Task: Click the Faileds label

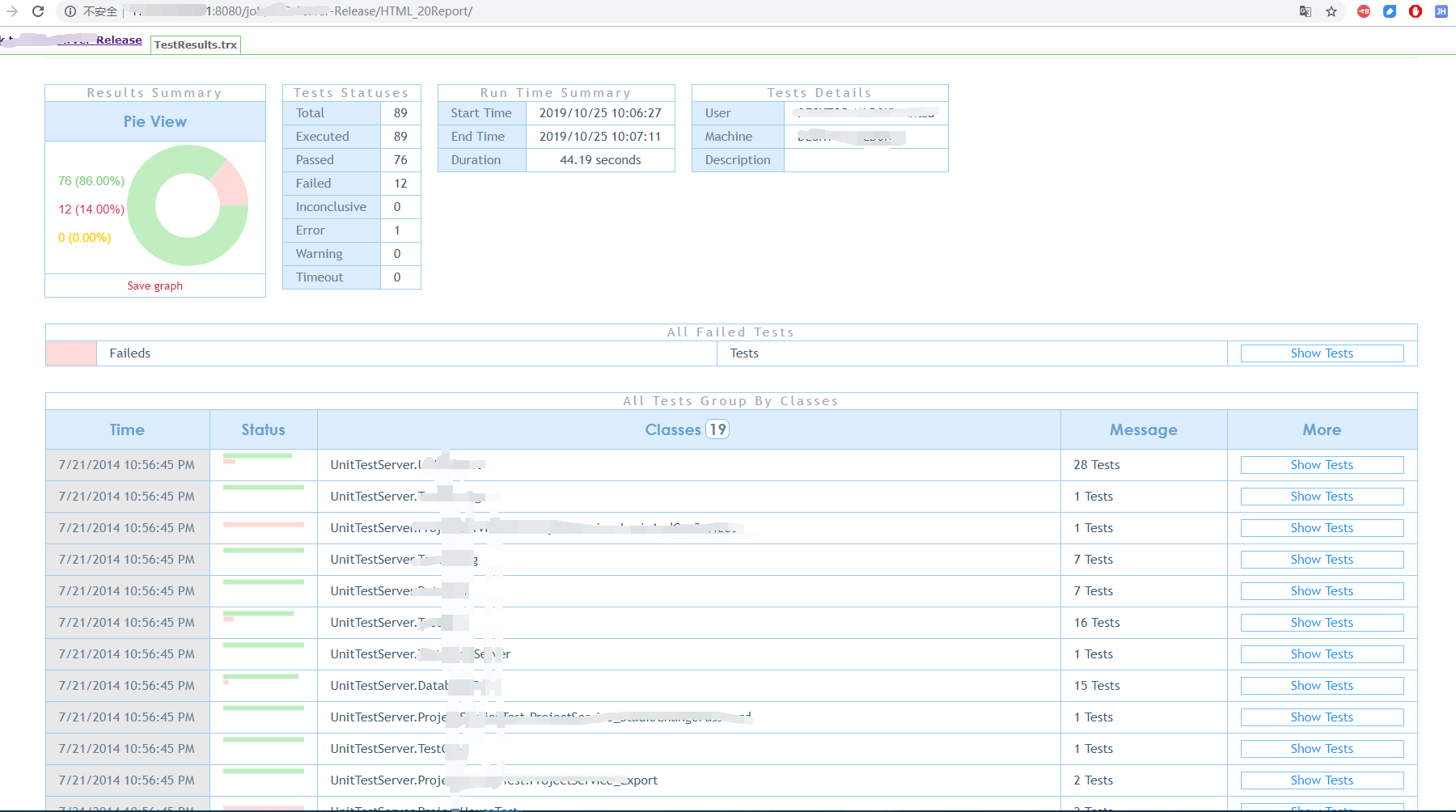Action: [130, 353]
